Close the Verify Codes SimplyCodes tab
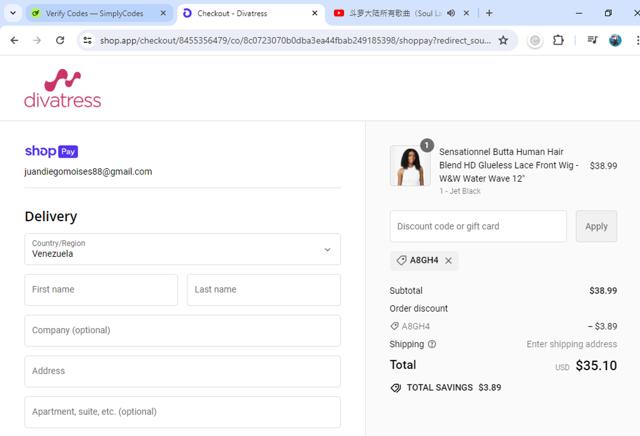Image resolution: width=640 pixels, height=436 pixels. 163,13
